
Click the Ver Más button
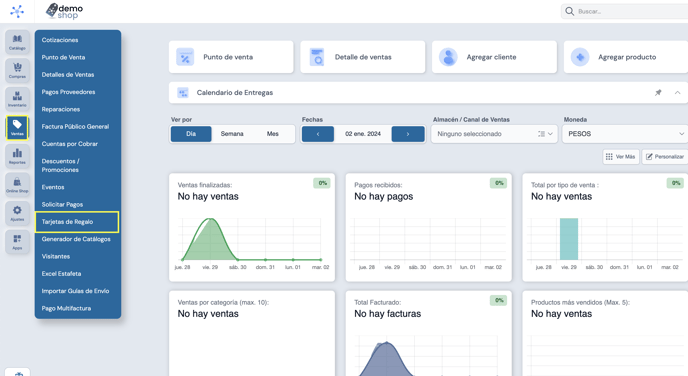pos(621,157)
